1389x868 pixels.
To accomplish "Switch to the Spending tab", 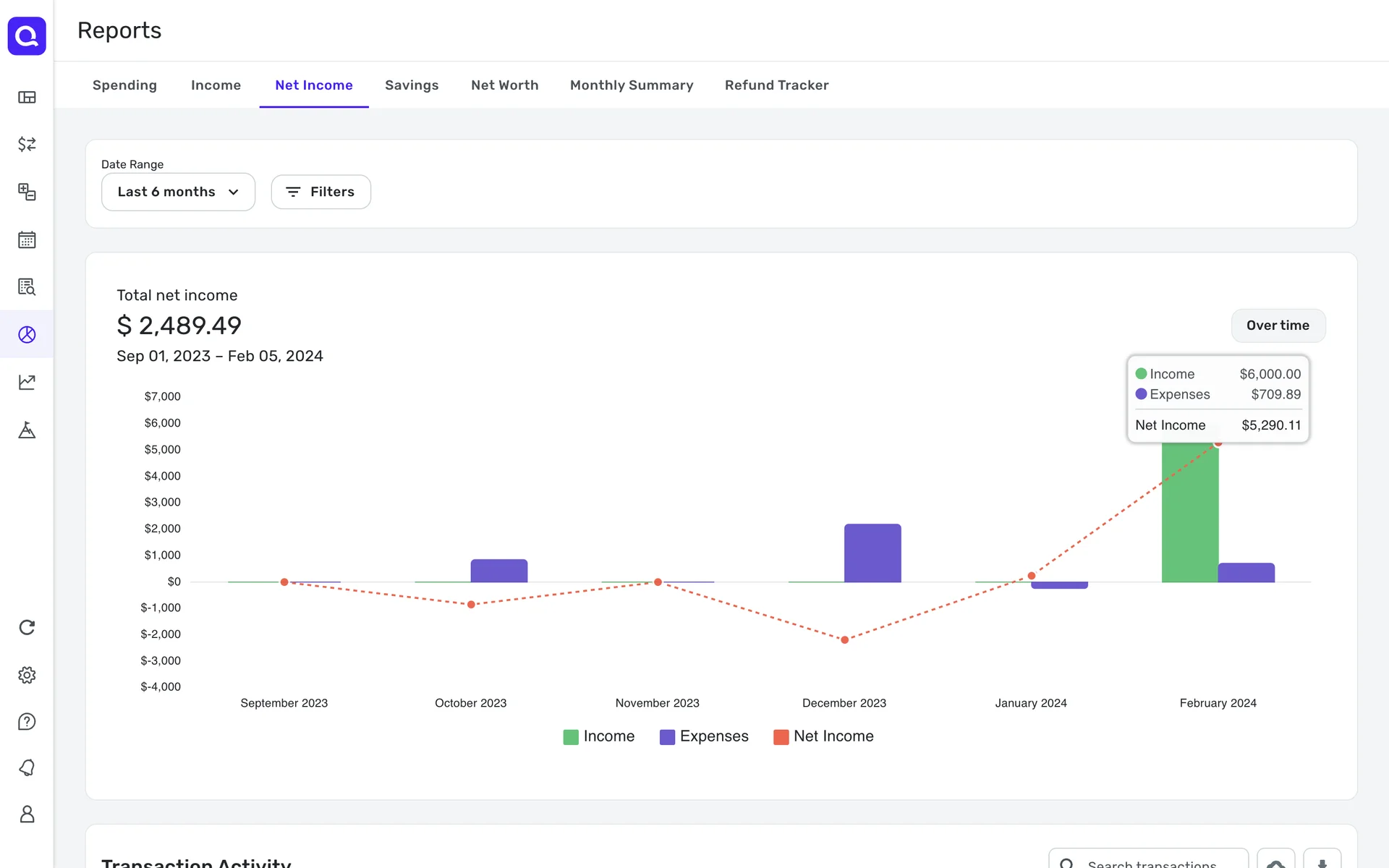I will [124, 85].
